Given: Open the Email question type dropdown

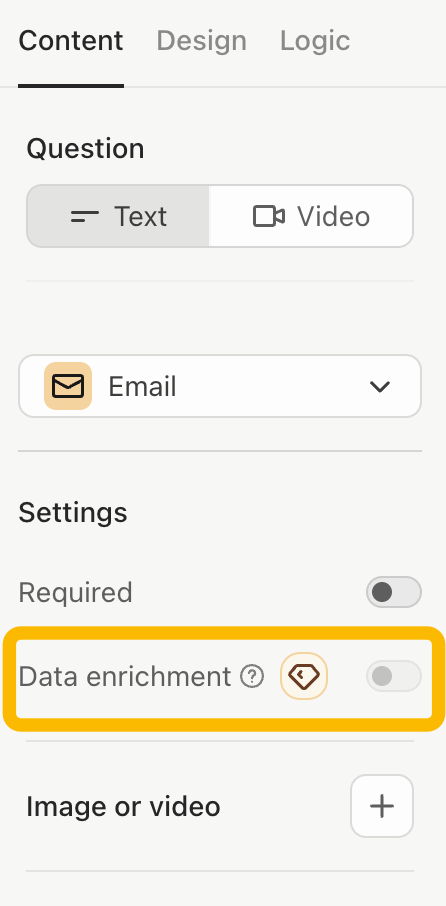Looking at the screenshot, I should (220, 386).
